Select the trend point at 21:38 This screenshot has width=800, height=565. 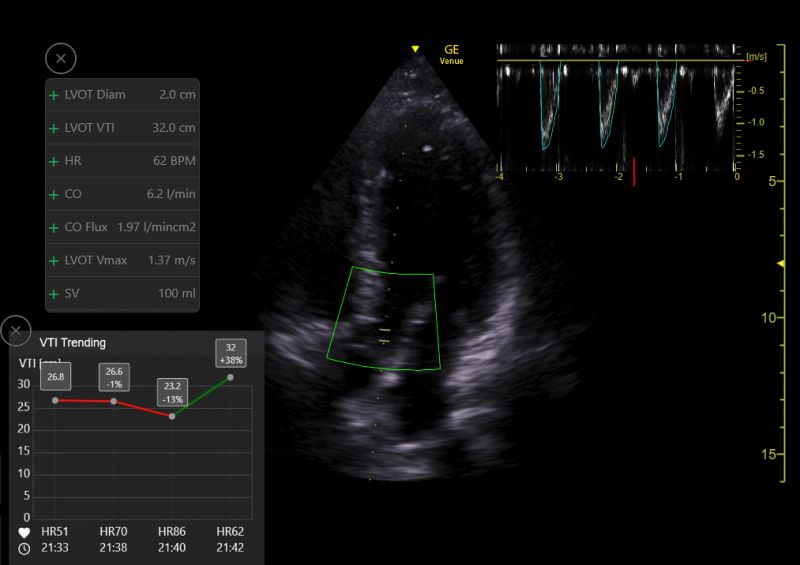[x=114, y=402]
